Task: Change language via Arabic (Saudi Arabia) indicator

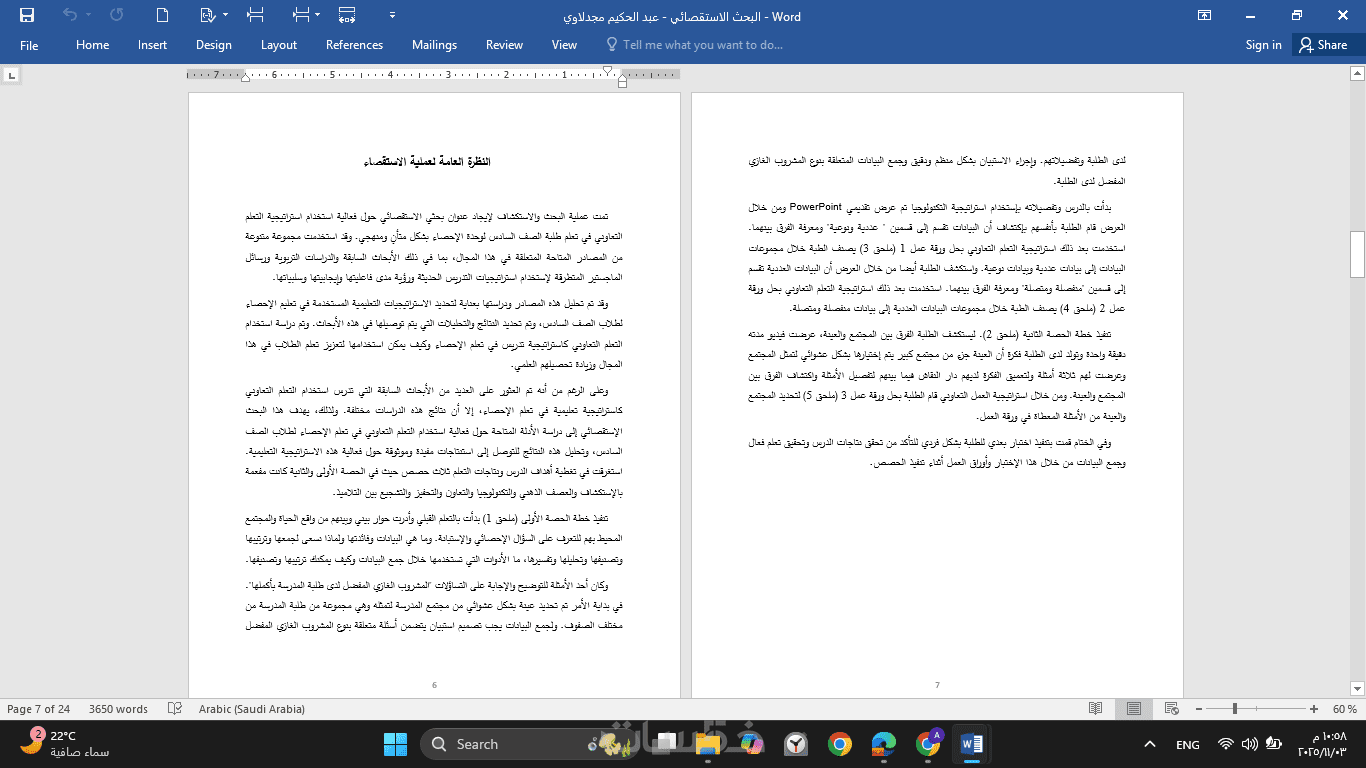Action: [x=252, y=709]
